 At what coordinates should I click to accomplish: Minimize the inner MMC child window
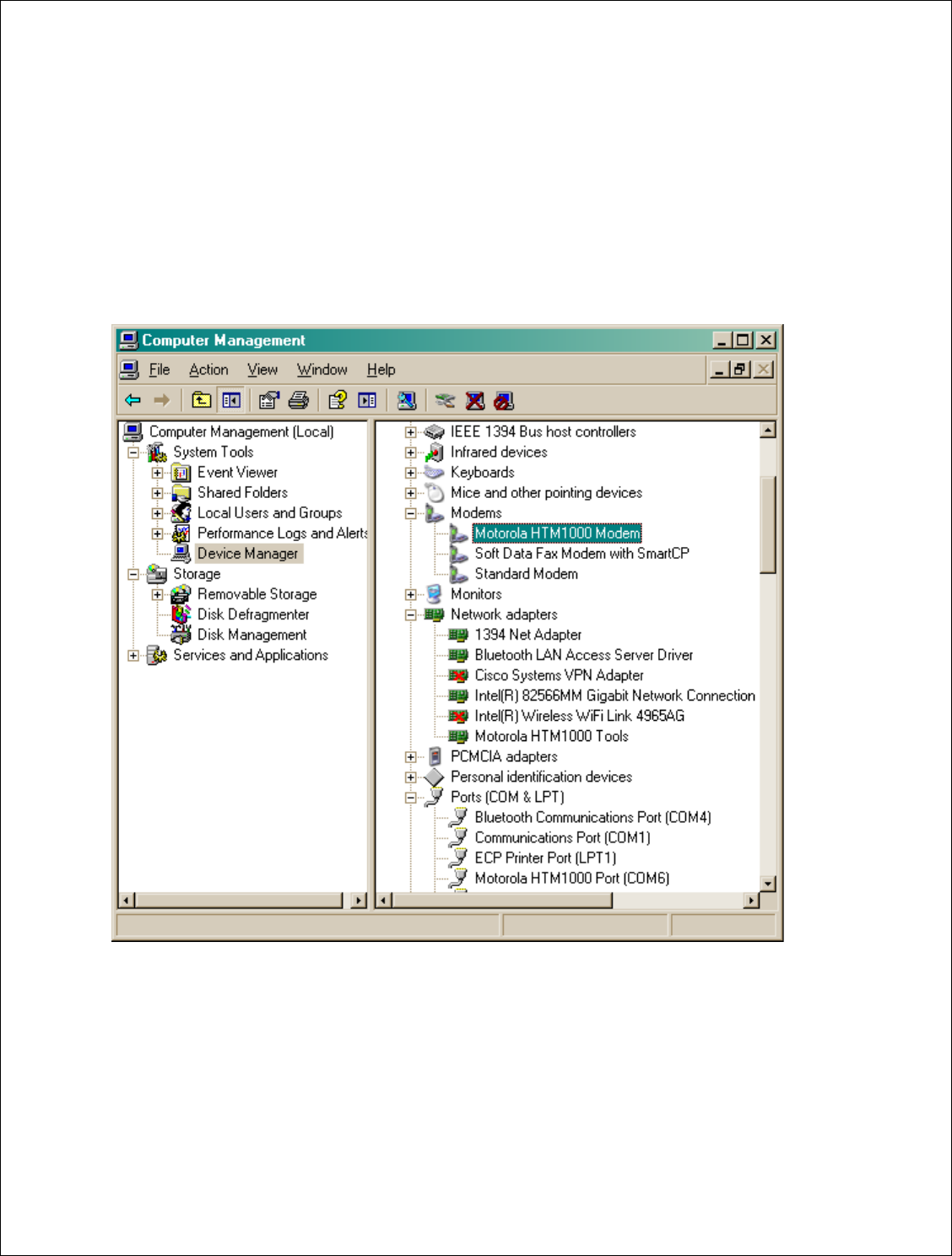click(x=720, y=369)
